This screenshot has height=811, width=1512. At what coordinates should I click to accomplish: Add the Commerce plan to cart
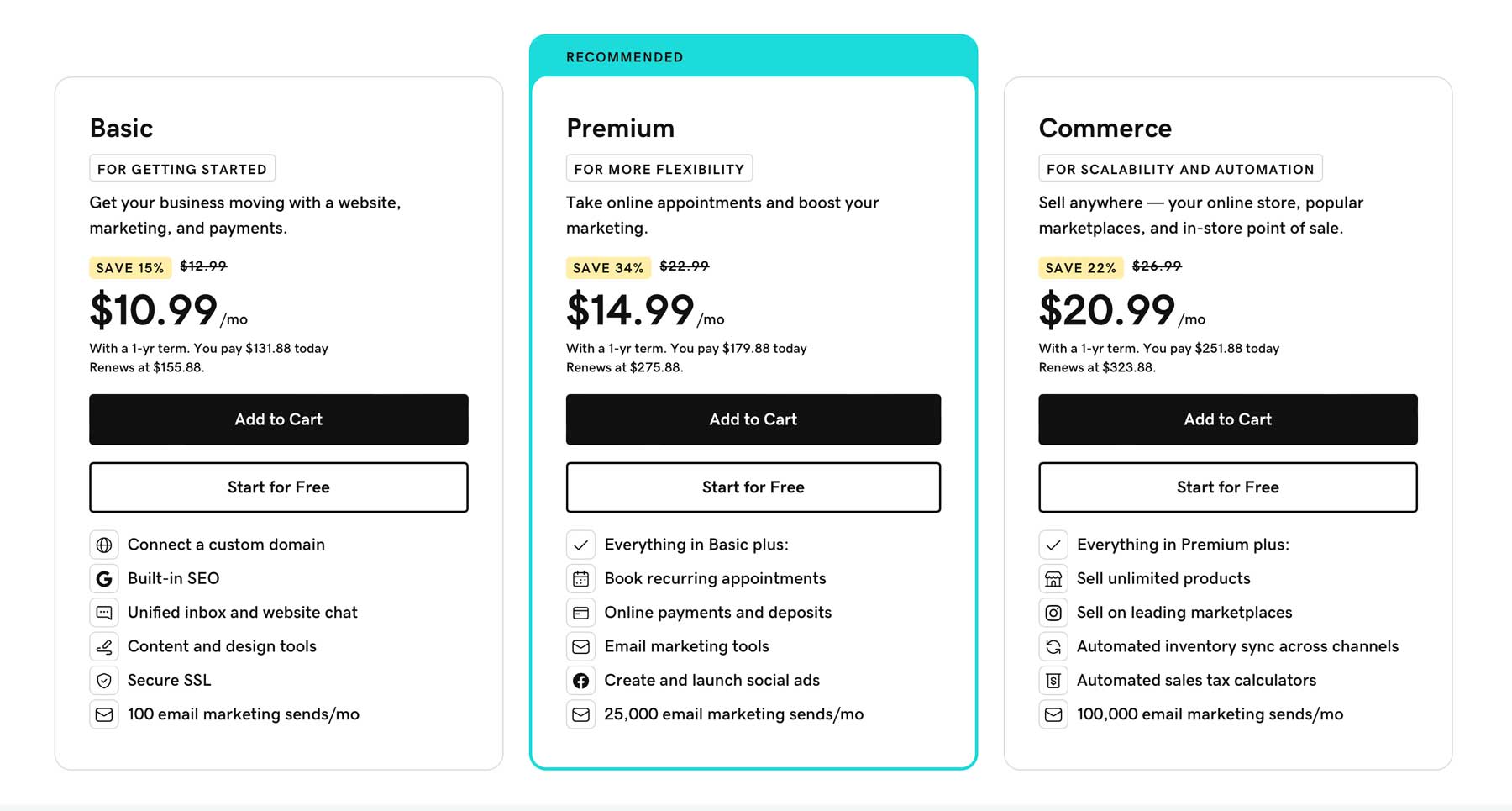tap(1227, 419)
